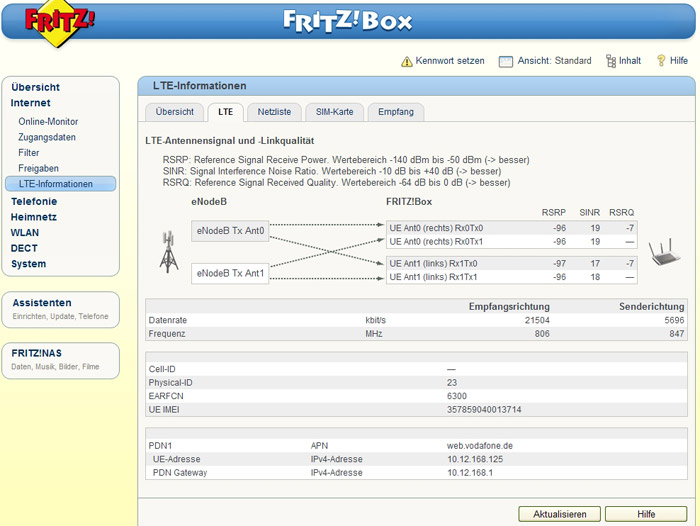Click the Hilfe button at the bottom

646,514
